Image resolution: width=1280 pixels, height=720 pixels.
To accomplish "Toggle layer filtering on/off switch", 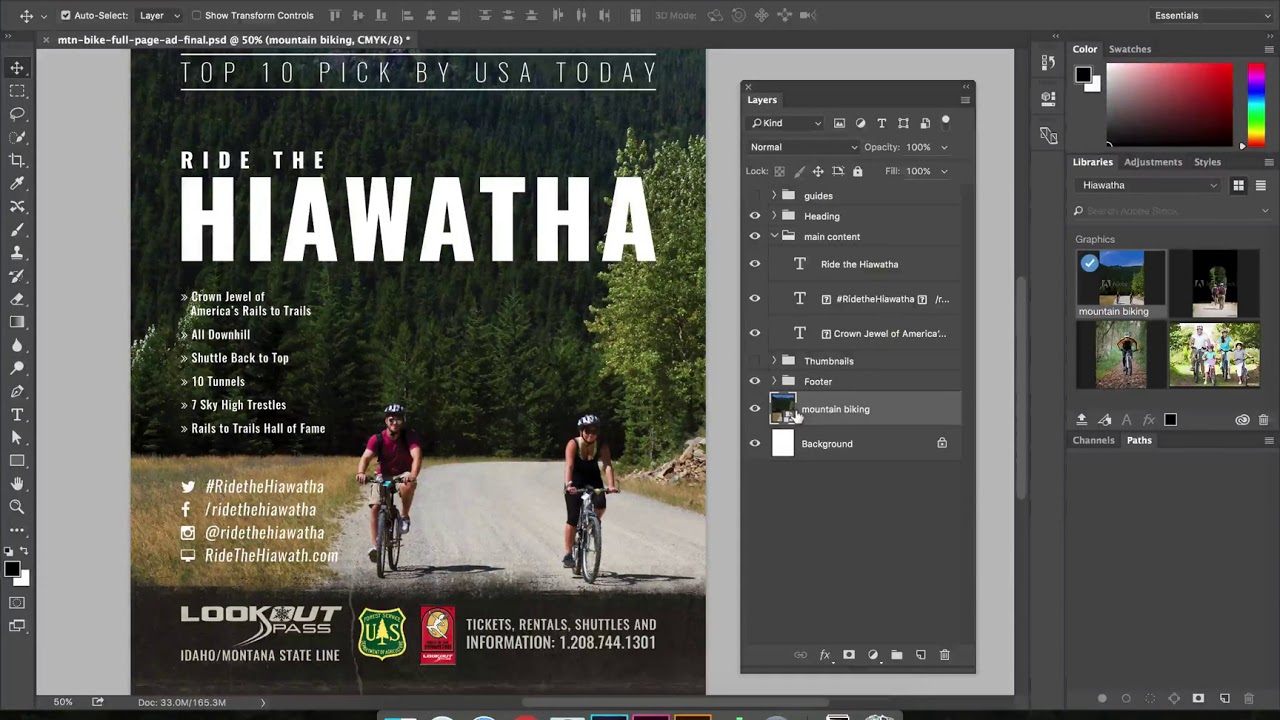I will point(945,122).
